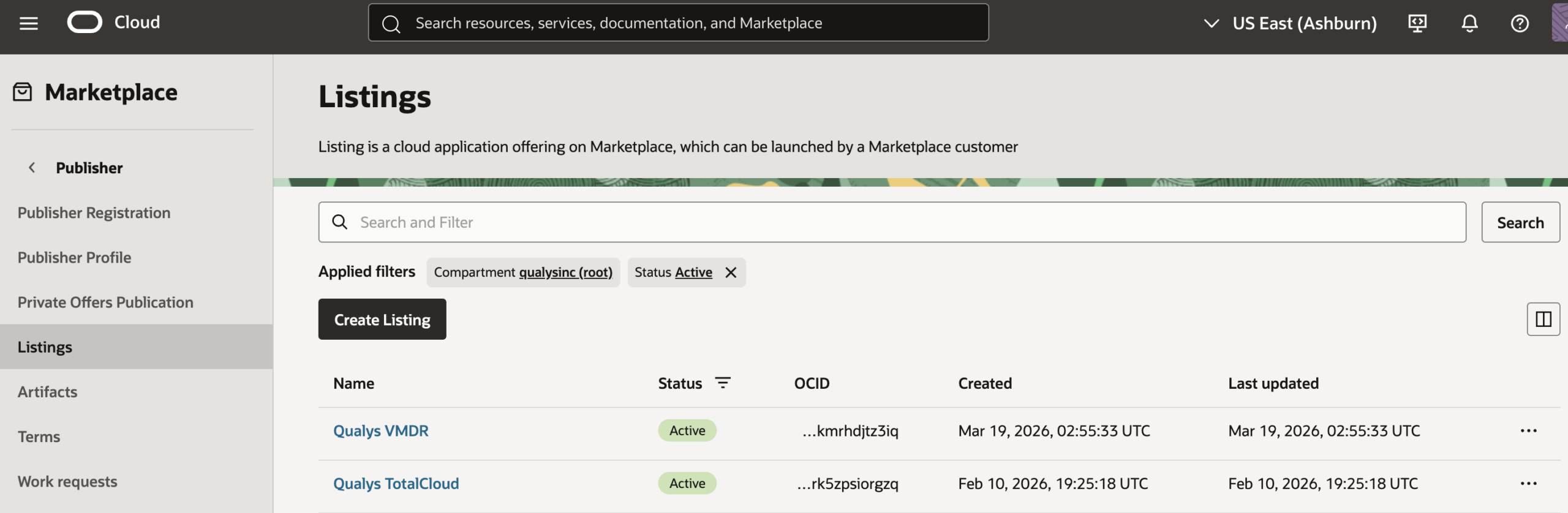Open Private Offers Publication

pyautogui.click(x=105, y=302)
